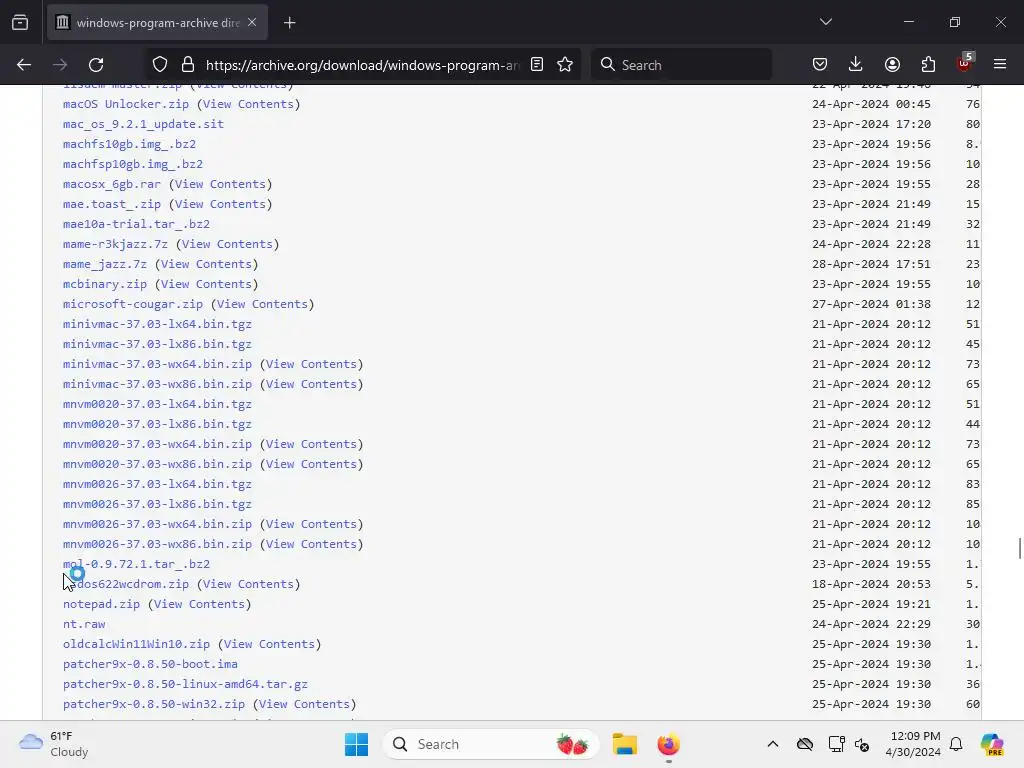1024x768 pixels.
Task: Open the Downloads panel icon
Action: pos(856,65)
